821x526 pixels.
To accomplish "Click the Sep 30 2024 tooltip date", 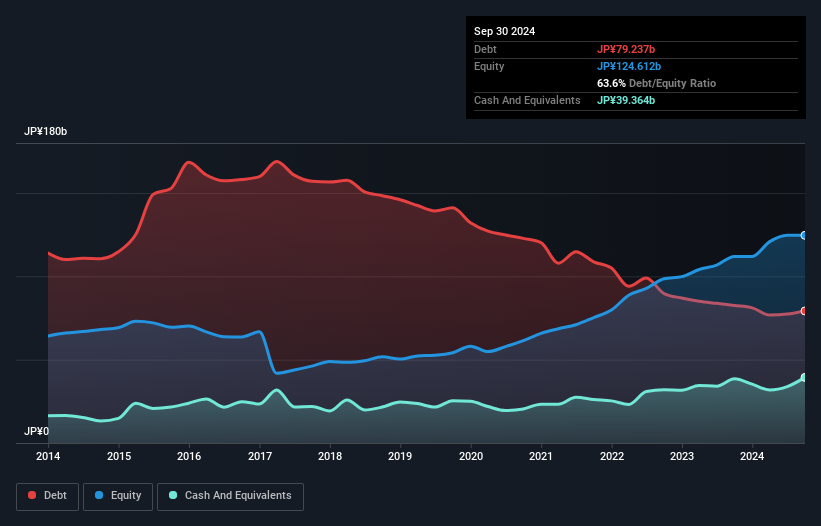I will (504, 31).
